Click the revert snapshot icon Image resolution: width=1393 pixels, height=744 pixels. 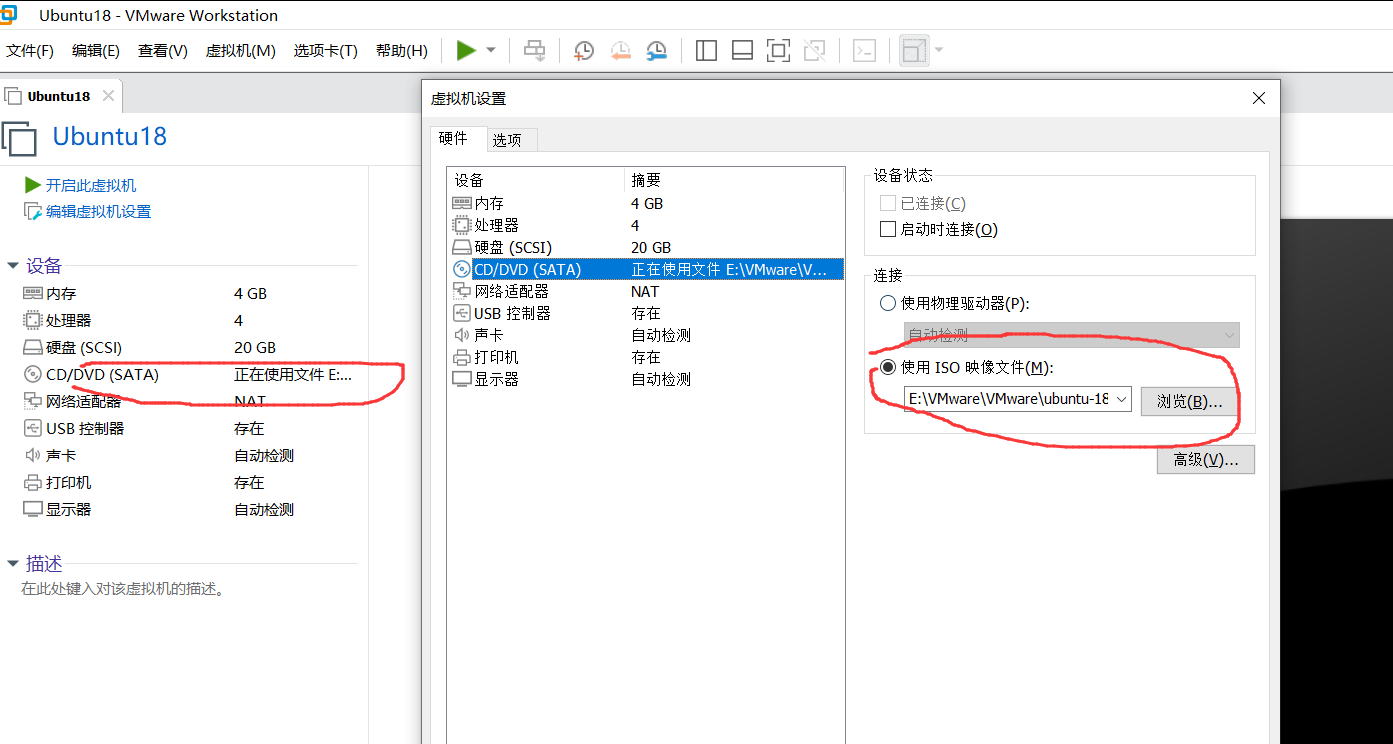620,50
